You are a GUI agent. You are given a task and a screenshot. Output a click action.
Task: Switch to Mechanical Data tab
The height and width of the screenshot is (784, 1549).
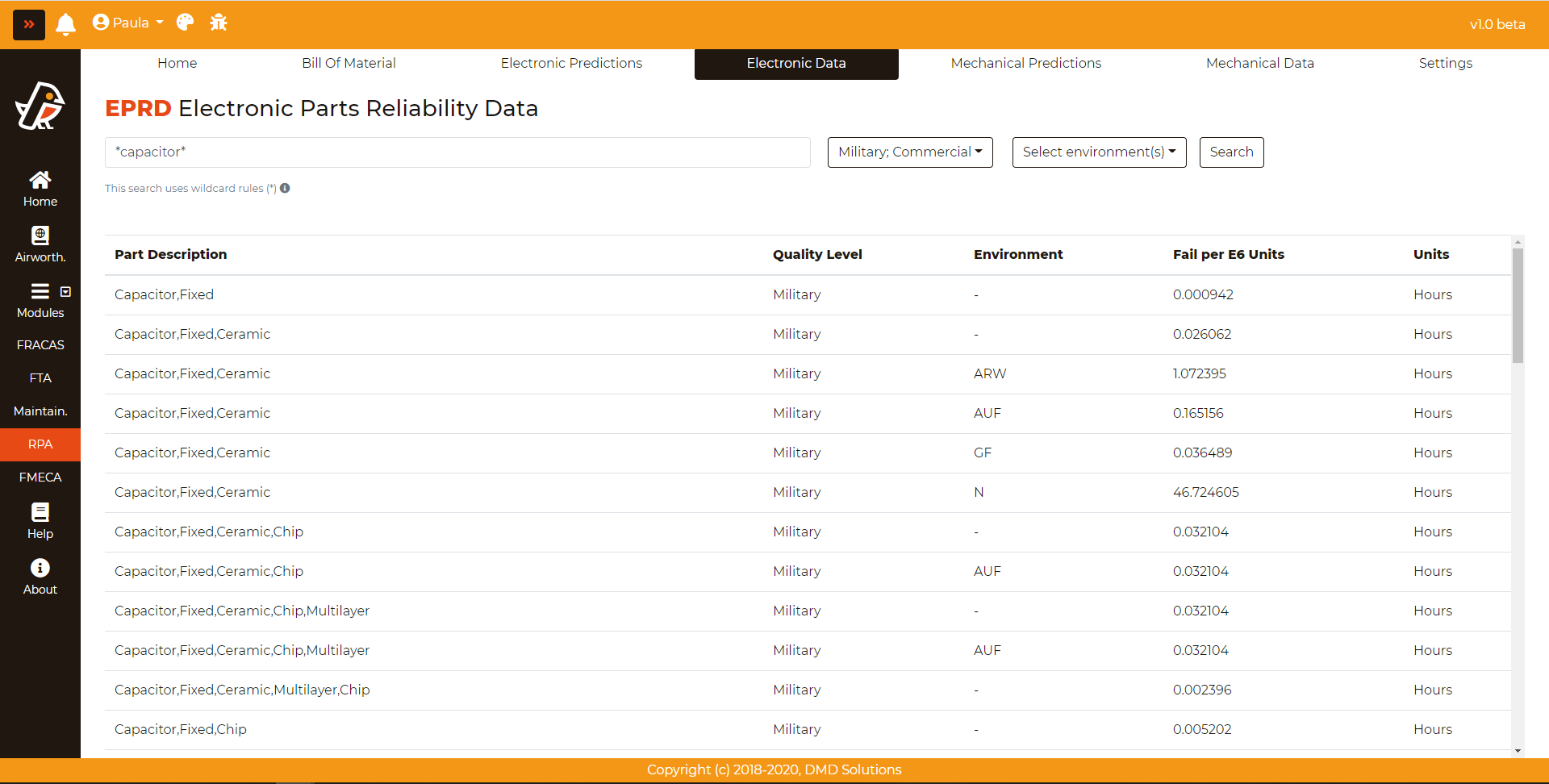coord(1260,63)
